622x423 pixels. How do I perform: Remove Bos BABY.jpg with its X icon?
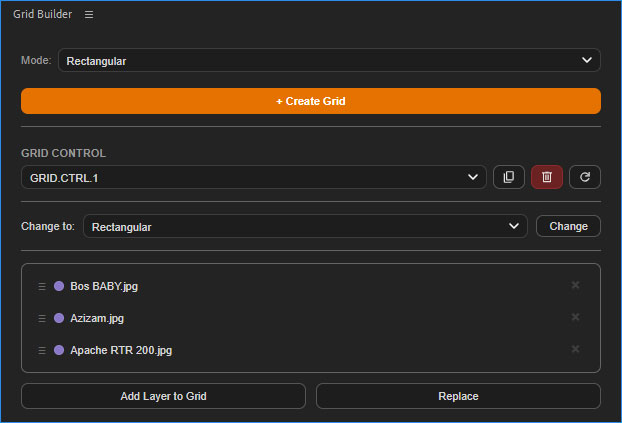click(x=575, y=285)
